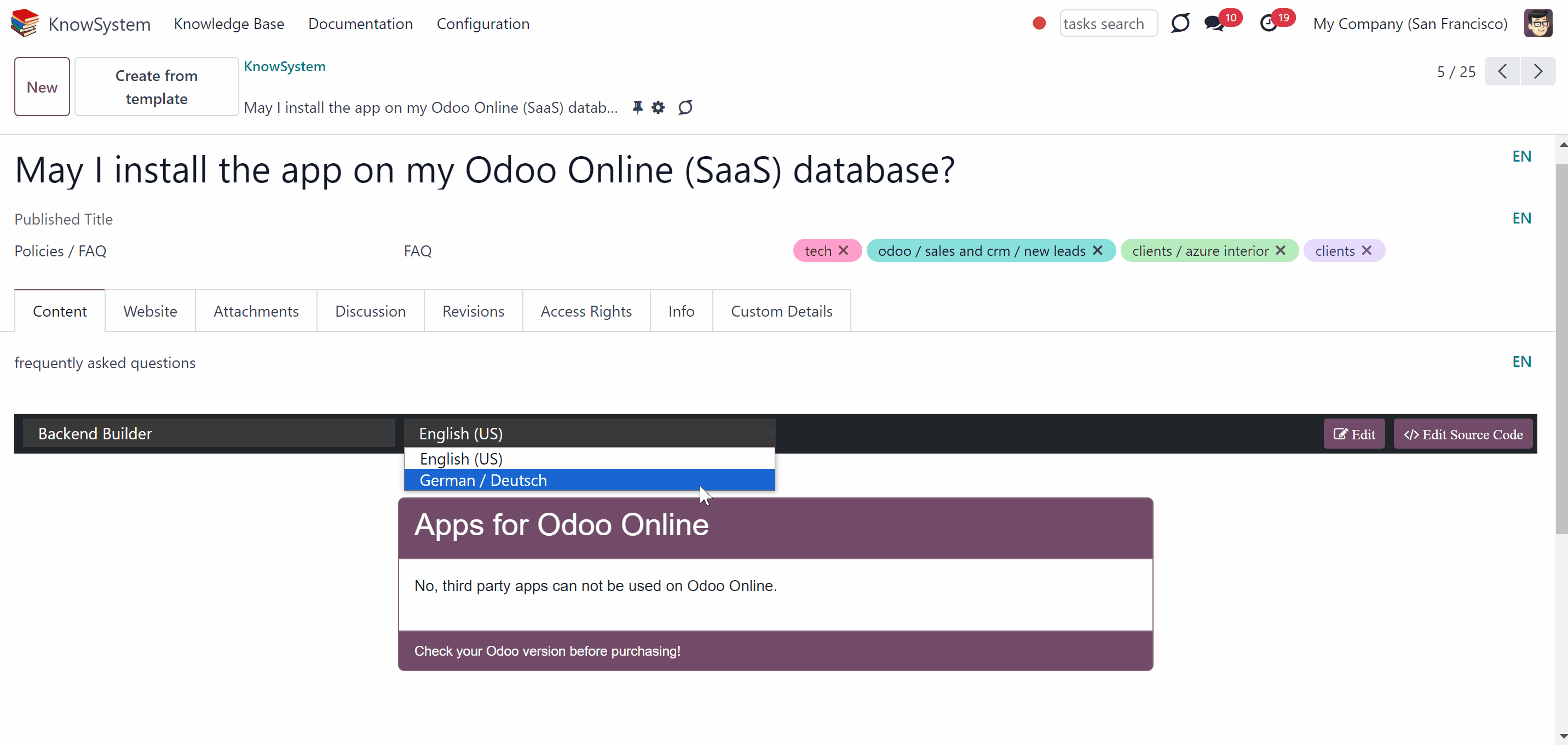This screenshot has height=745, width=1568.
Task: Go to the previous record arrow
Action: [1502, 71]
